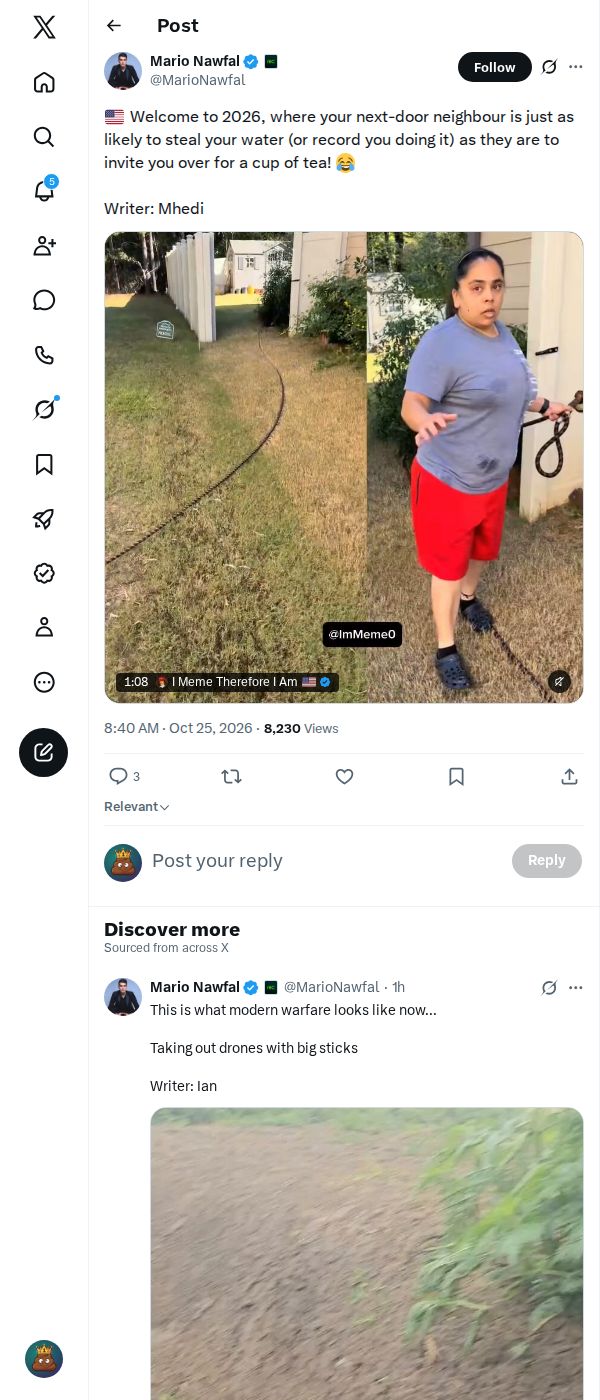
Task: Open the post's three-dot more menu
Action: [x=575, y=67]
